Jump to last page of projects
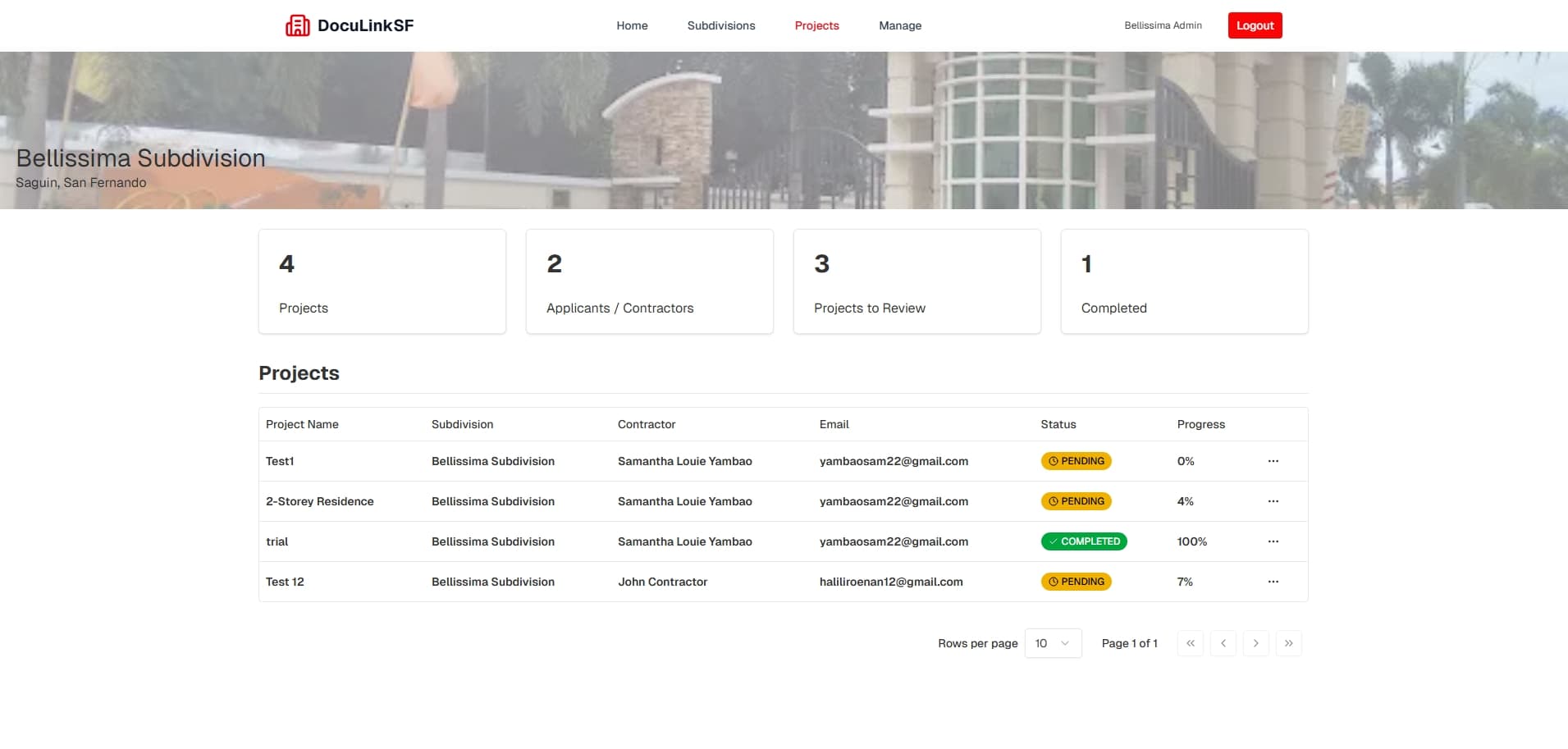1568x749 pixels. click(x=1288, y=643)
